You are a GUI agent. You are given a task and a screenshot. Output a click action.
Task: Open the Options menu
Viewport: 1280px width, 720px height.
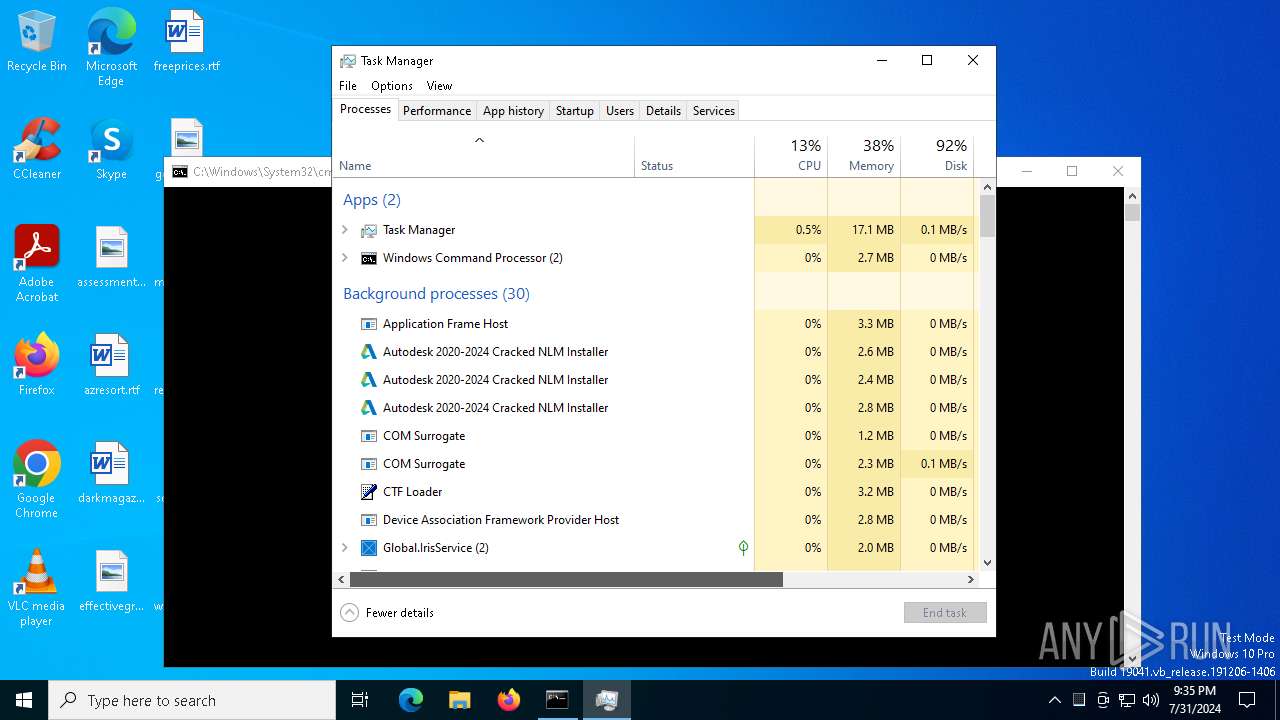392,86
